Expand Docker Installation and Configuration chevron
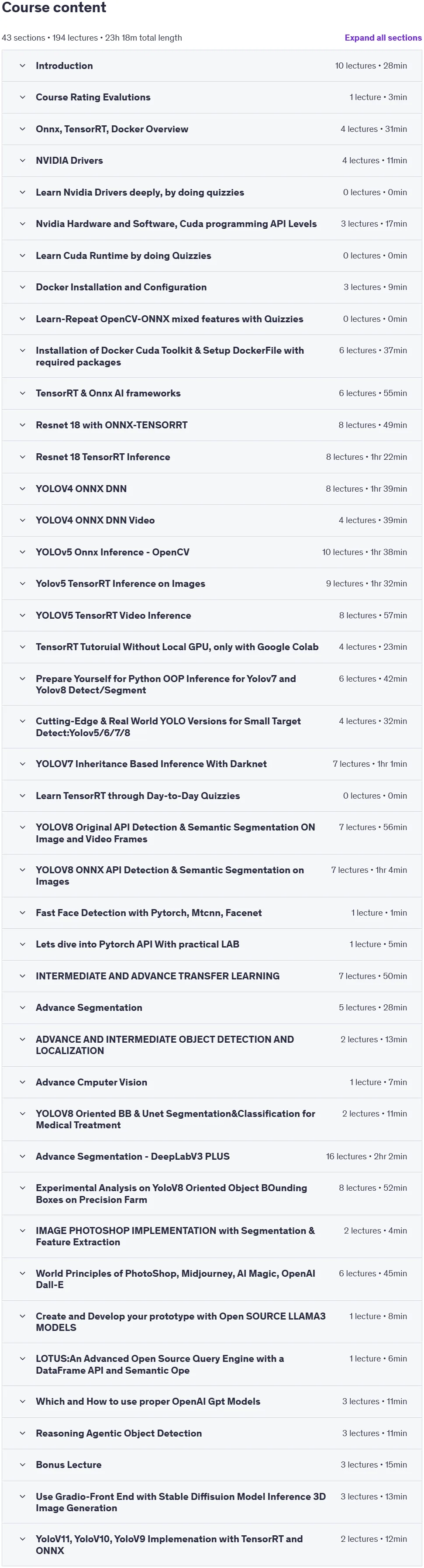Viewport: 424px width, 1568px height. point(23,287)
